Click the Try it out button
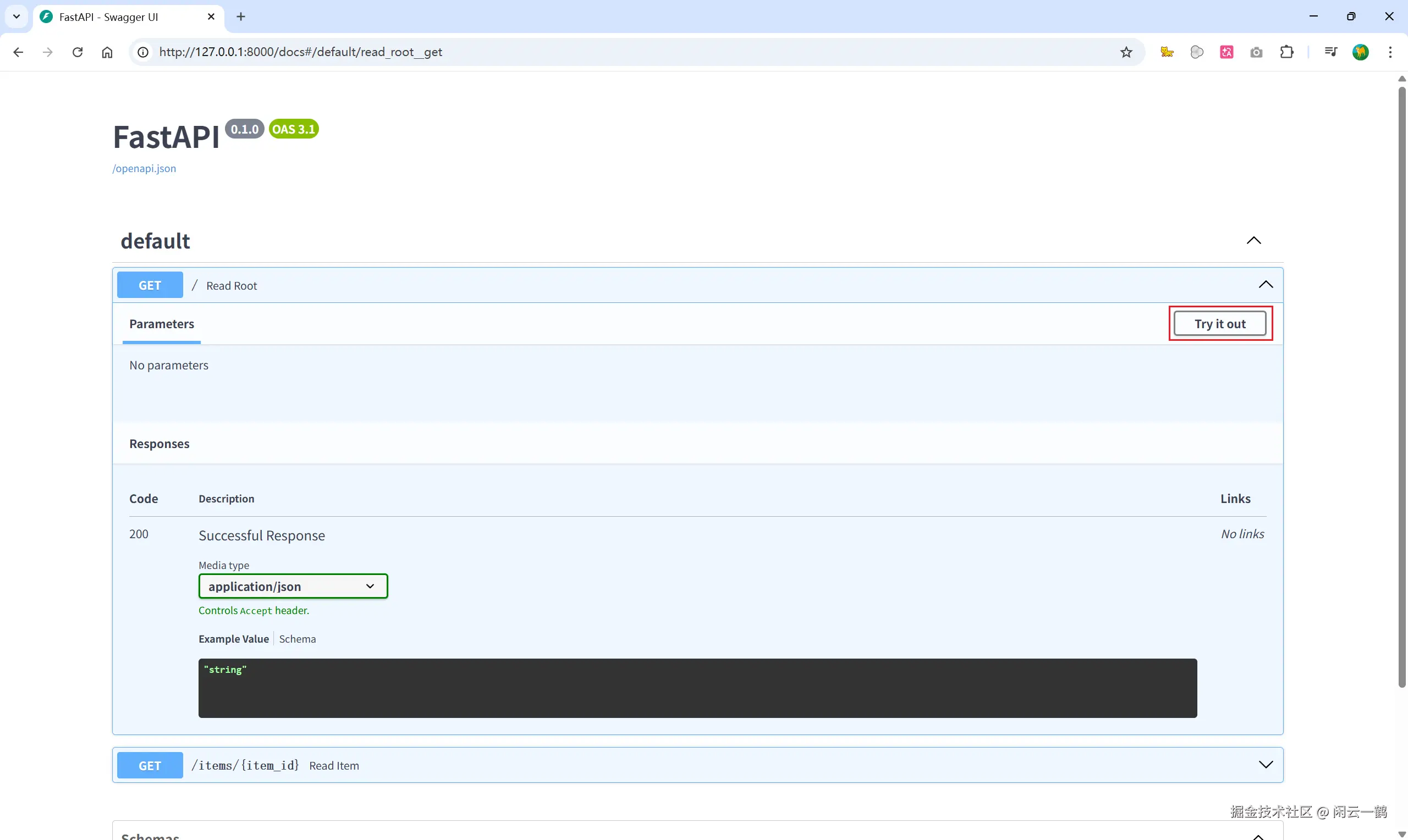 (1219, 324)
